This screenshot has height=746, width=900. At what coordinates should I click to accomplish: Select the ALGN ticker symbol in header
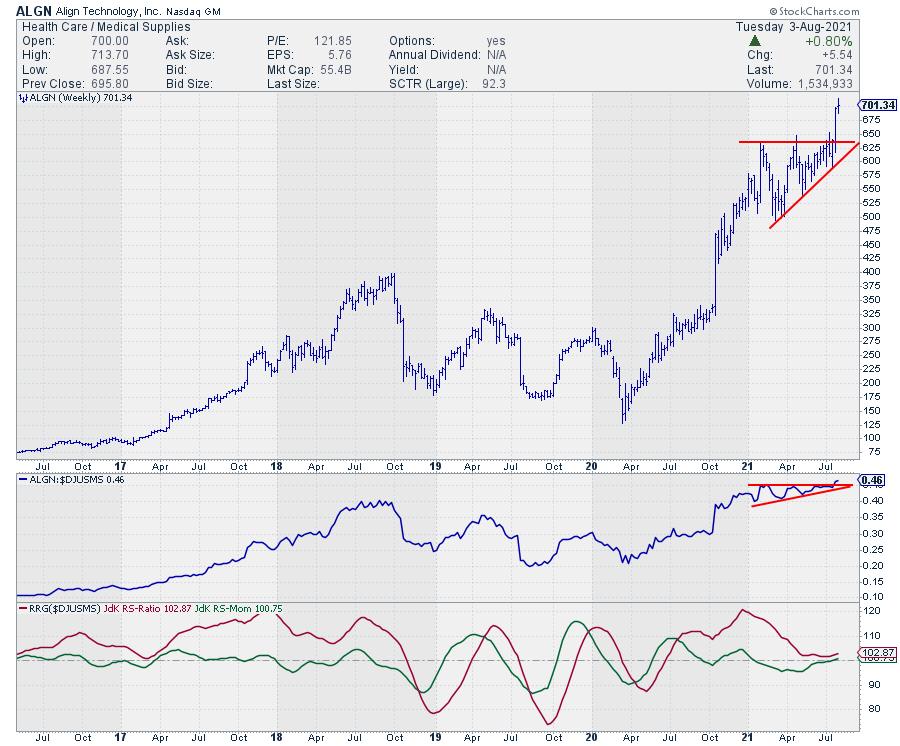click(x=34, y=11)
